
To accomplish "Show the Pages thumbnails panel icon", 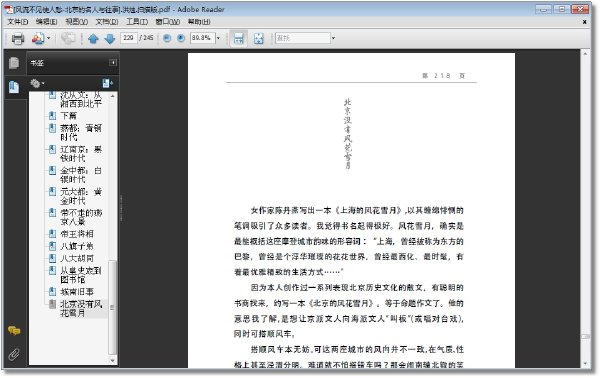I will click(x=14, y=63).
